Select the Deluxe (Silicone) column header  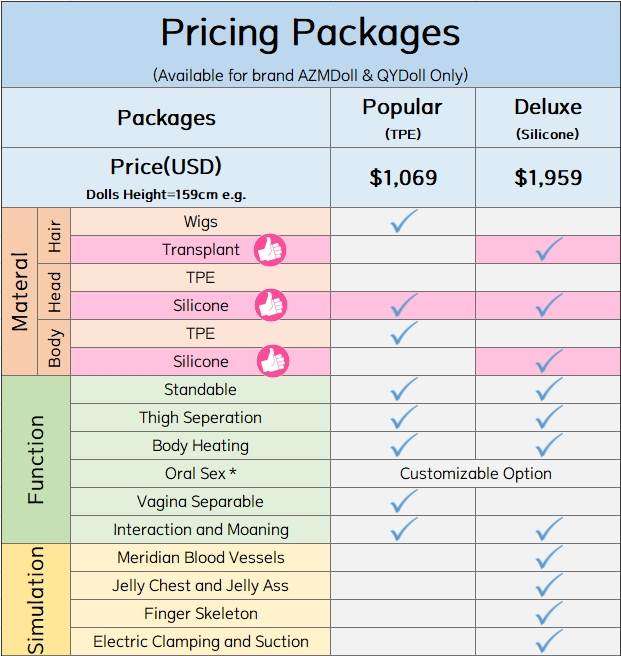click(x=547, y=117)
